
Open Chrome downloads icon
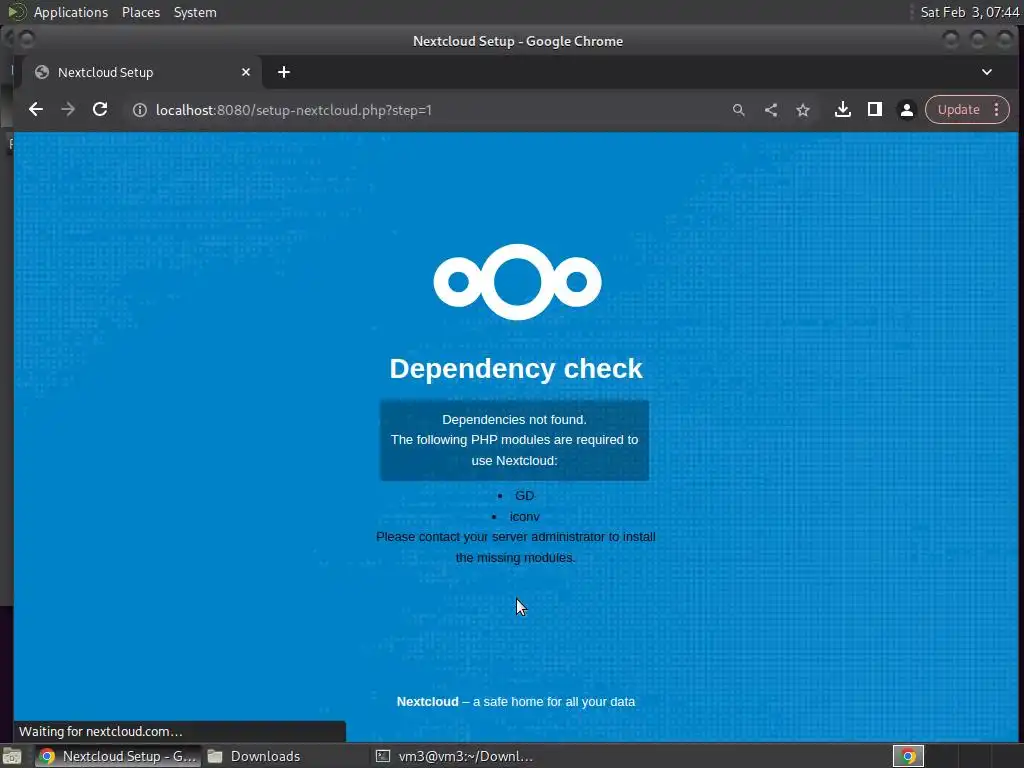point(842,110)
